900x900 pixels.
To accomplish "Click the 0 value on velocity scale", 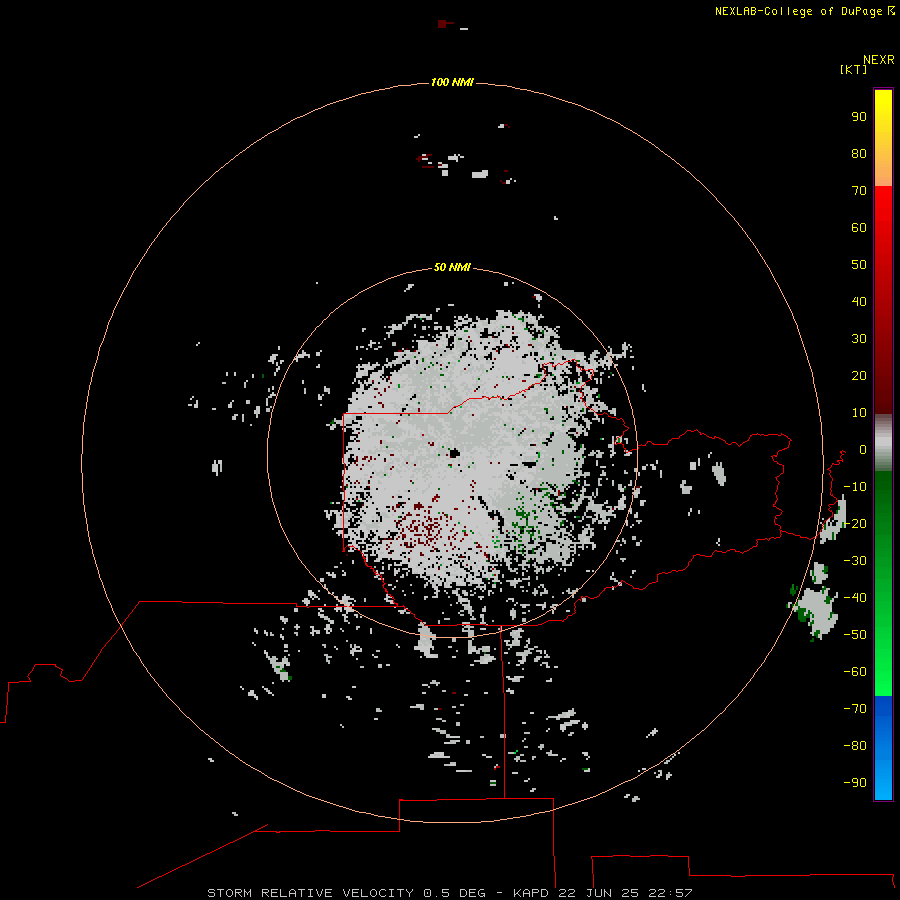I will point(862,450).
